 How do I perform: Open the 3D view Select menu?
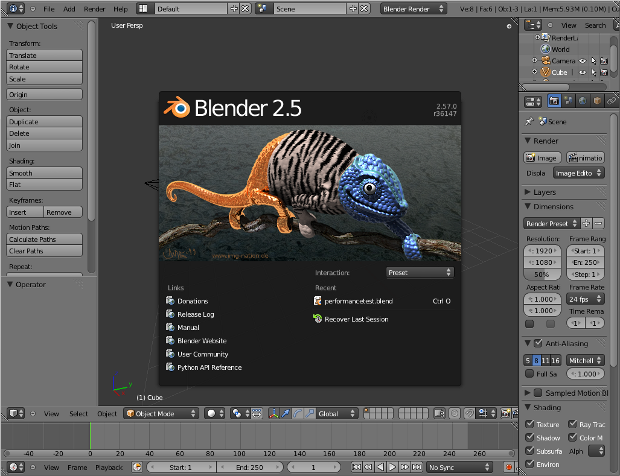(78, 414)
